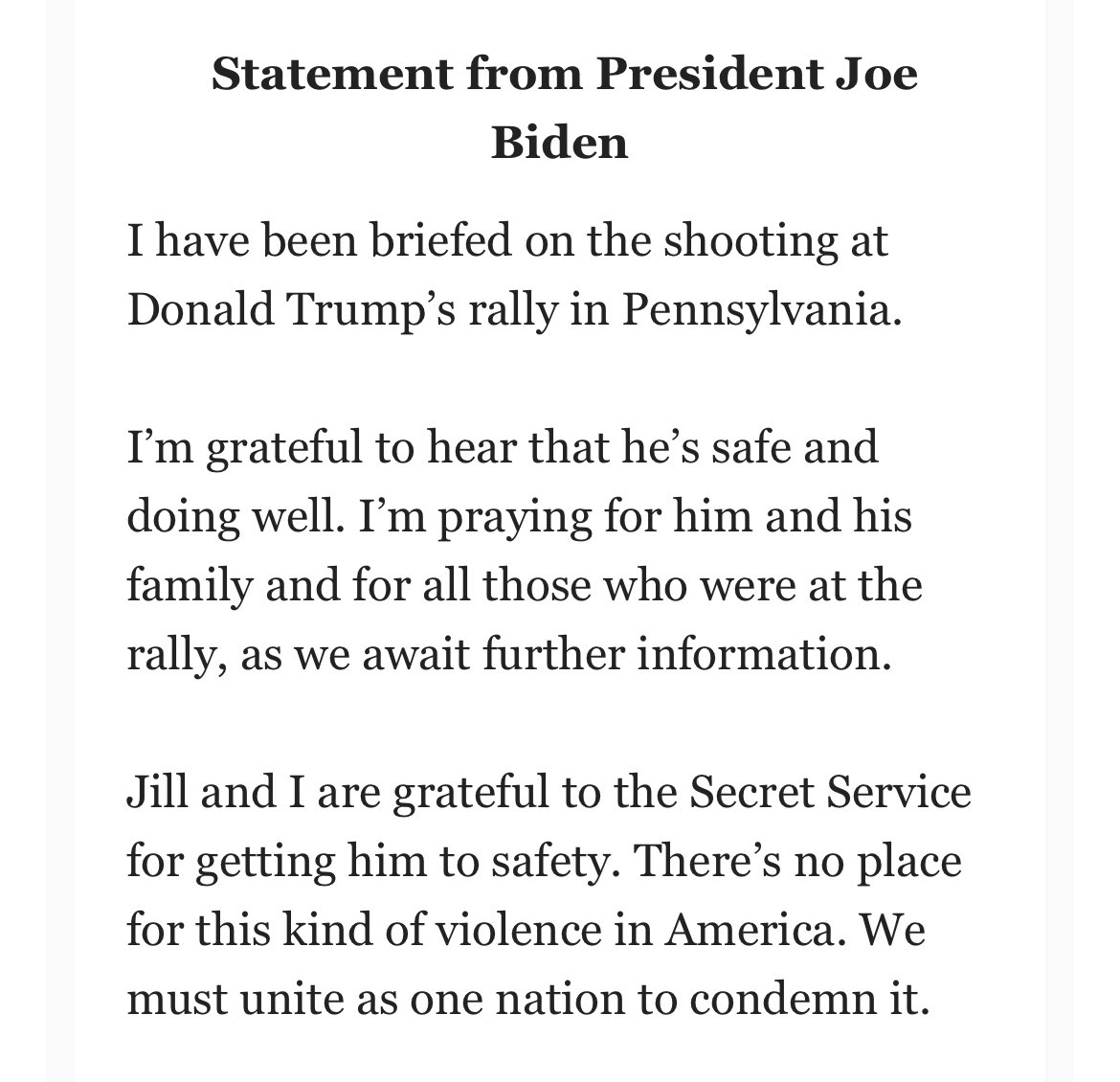This screenshot has height=1082, width=1120.
Task: Click the word "Pennsylvania"
Action: pos(761,312)
